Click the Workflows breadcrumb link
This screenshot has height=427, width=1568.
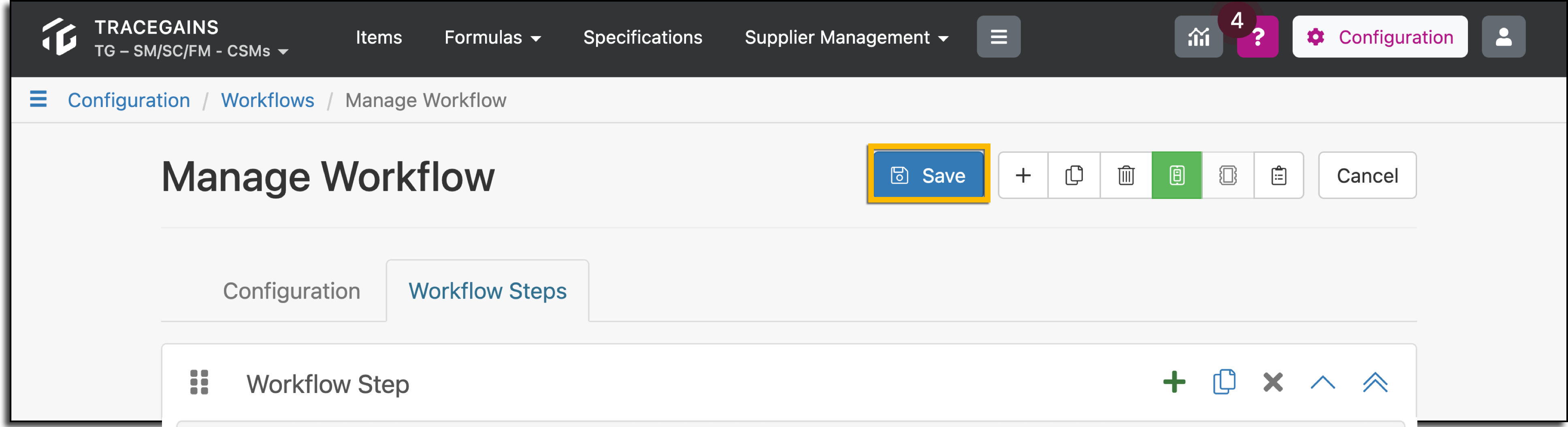(268, 100)
